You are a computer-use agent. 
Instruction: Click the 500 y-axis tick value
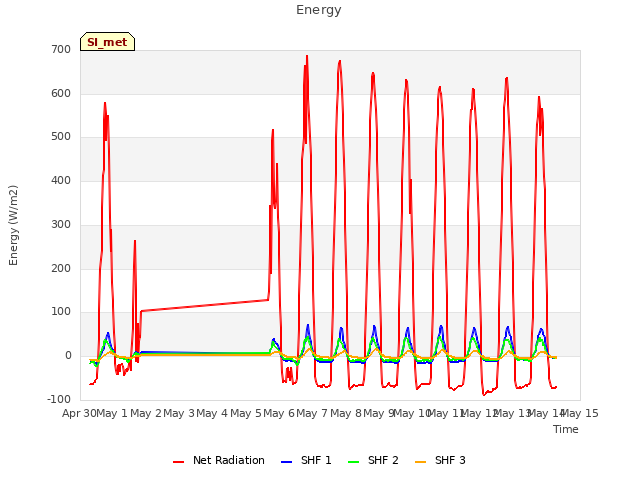point(61,137)
